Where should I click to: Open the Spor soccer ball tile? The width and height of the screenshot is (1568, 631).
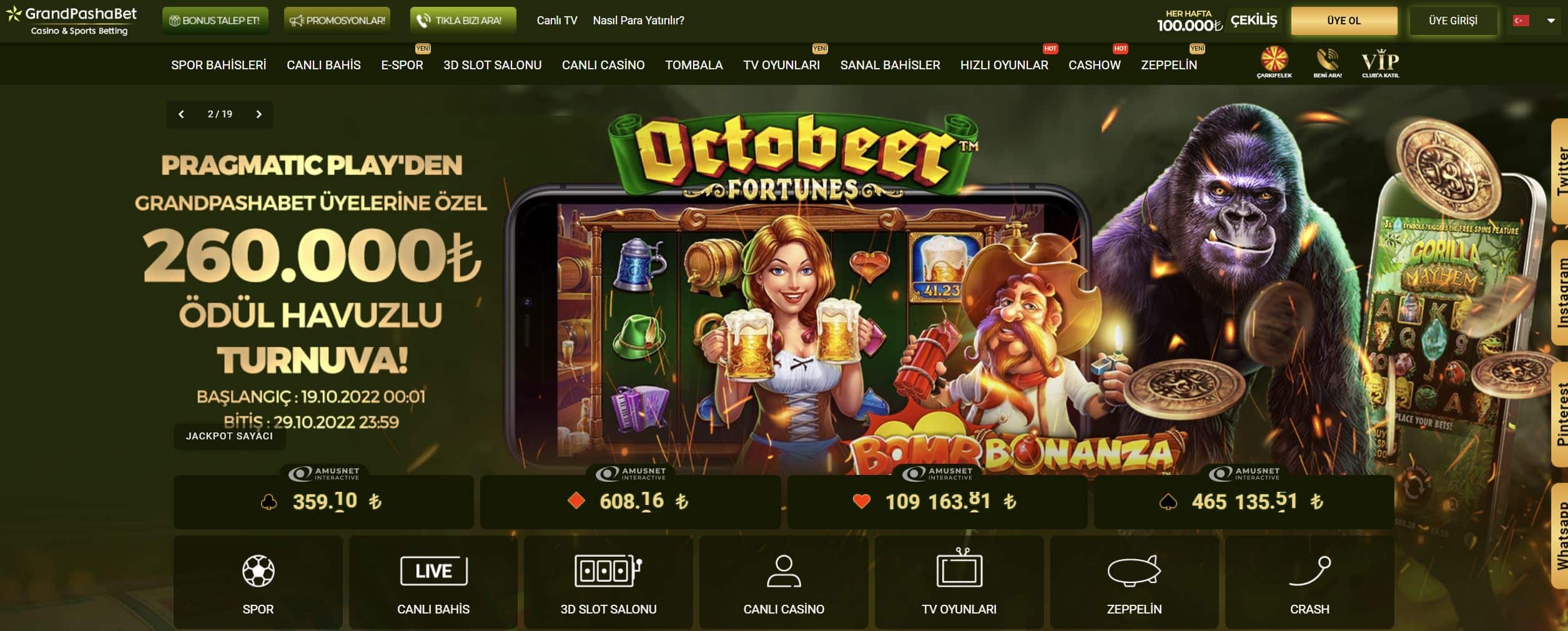pyautogui.click(x=258, y=582)
